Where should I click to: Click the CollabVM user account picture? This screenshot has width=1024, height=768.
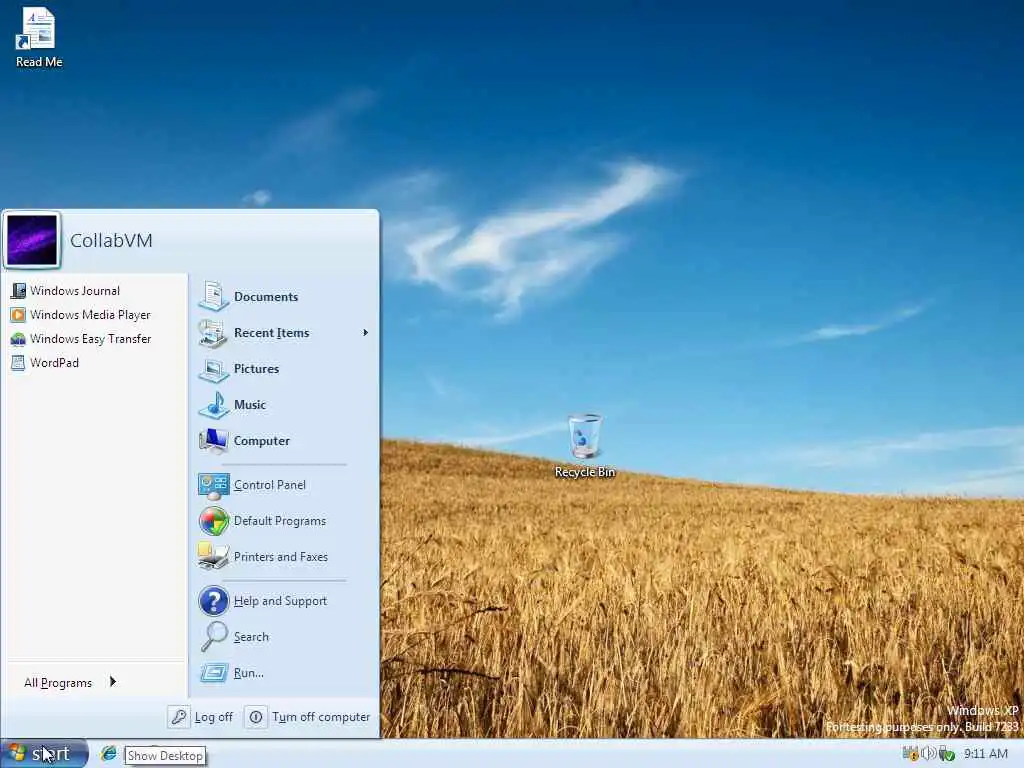[x=32, y=240]
